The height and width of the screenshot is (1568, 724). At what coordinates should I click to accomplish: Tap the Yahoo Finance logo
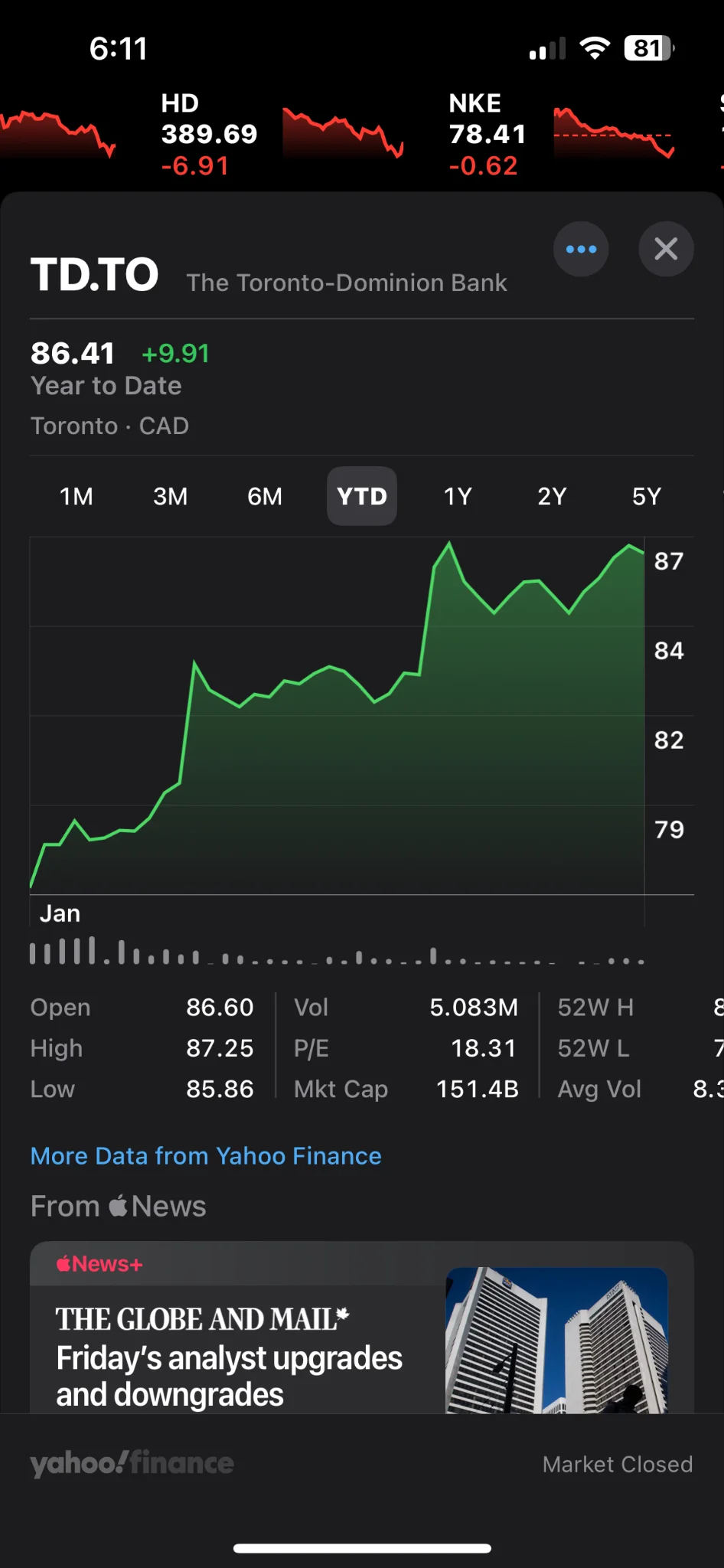(x=132, y=1463)
